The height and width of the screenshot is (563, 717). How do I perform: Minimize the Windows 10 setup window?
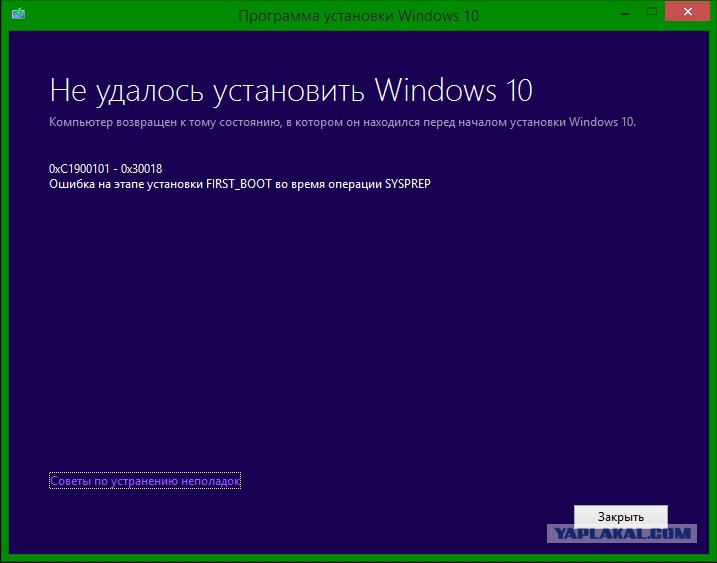tap(625, 12)
